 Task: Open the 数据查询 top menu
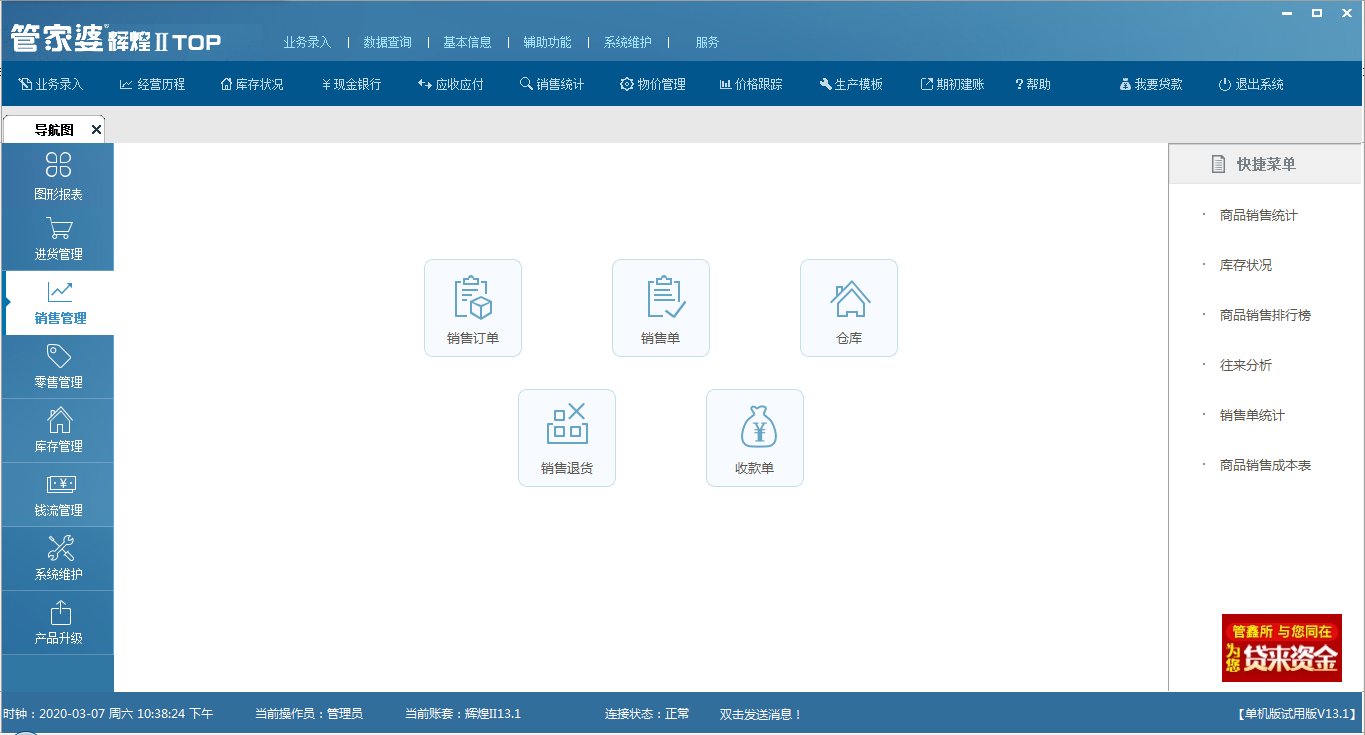(387, 43)
